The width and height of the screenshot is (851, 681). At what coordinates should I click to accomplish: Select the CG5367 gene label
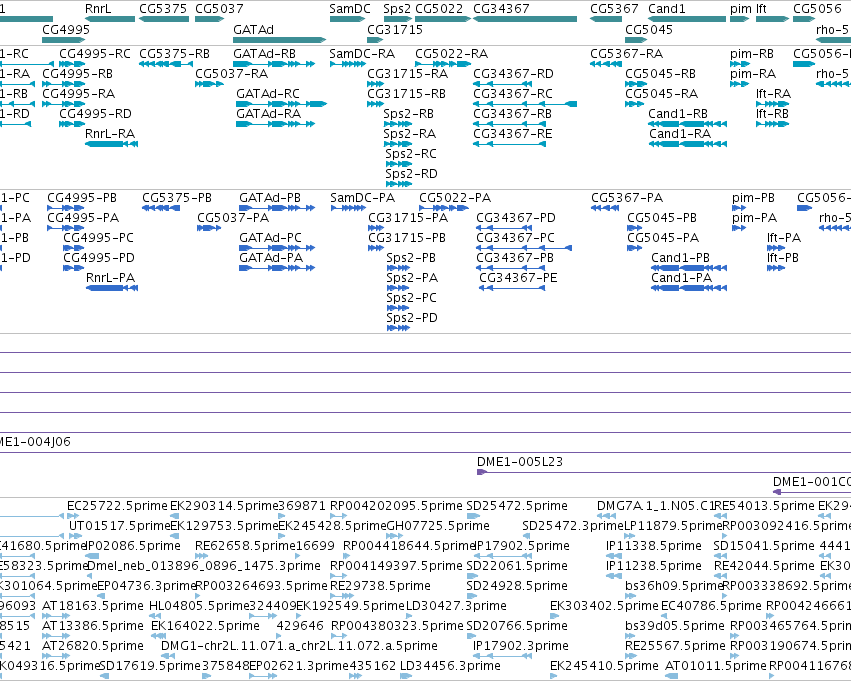(x=614, y=9)
